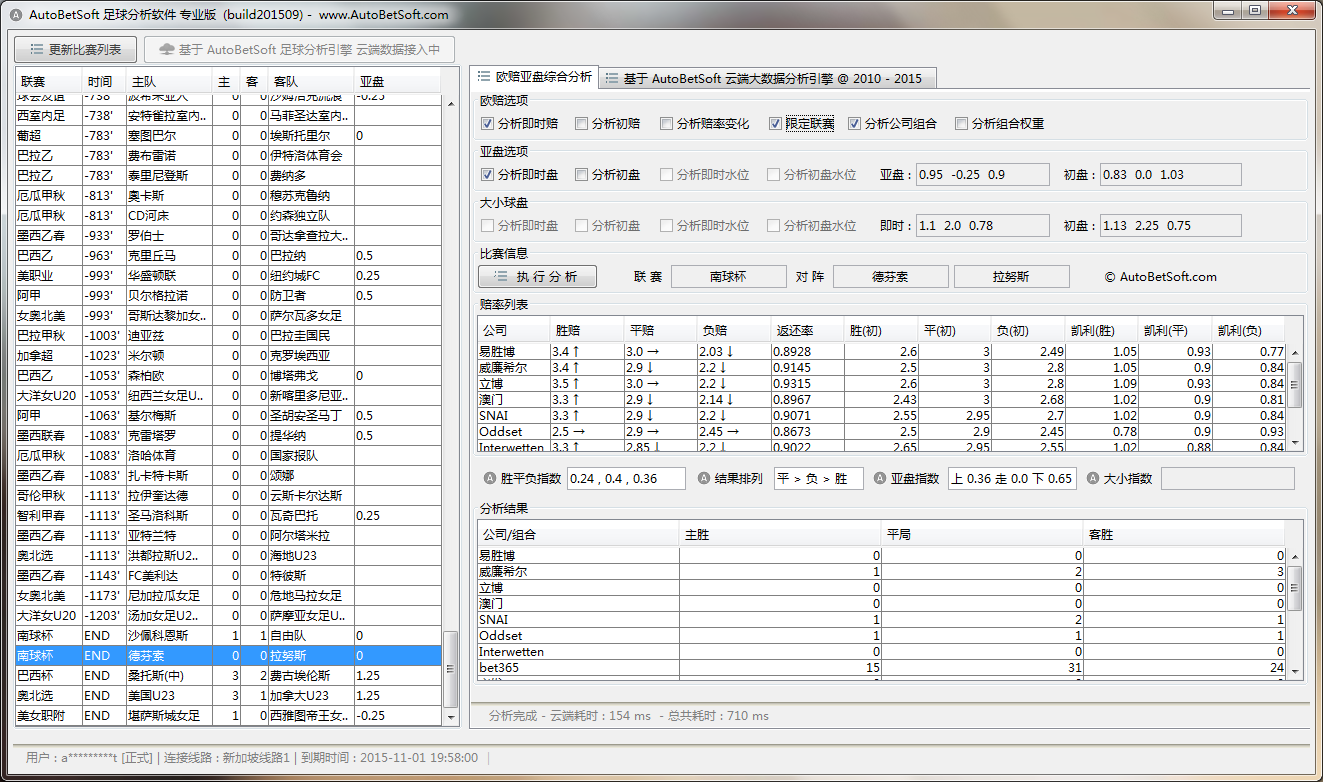Click the 大小指数 round A icon

[x=1093, y=478]
